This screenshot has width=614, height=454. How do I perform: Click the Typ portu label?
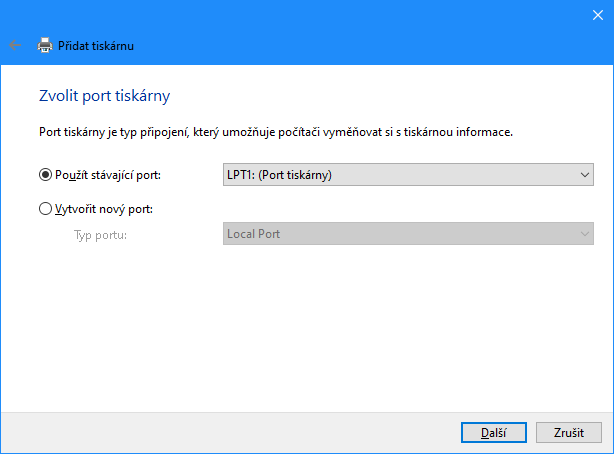tap(101, 235)
